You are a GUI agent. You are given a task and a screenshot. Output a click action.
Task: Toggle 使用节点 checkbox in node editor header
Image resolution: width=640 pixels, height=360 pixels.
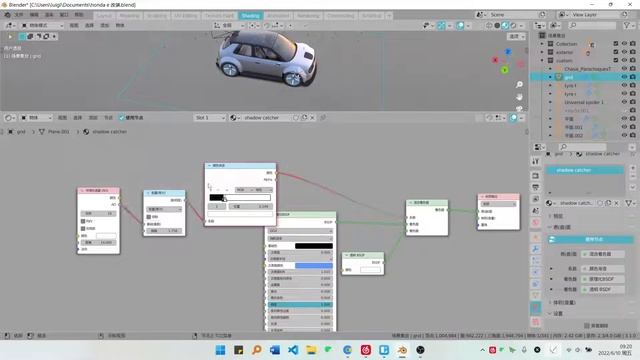pyautogui.click(x=122, y=118)
